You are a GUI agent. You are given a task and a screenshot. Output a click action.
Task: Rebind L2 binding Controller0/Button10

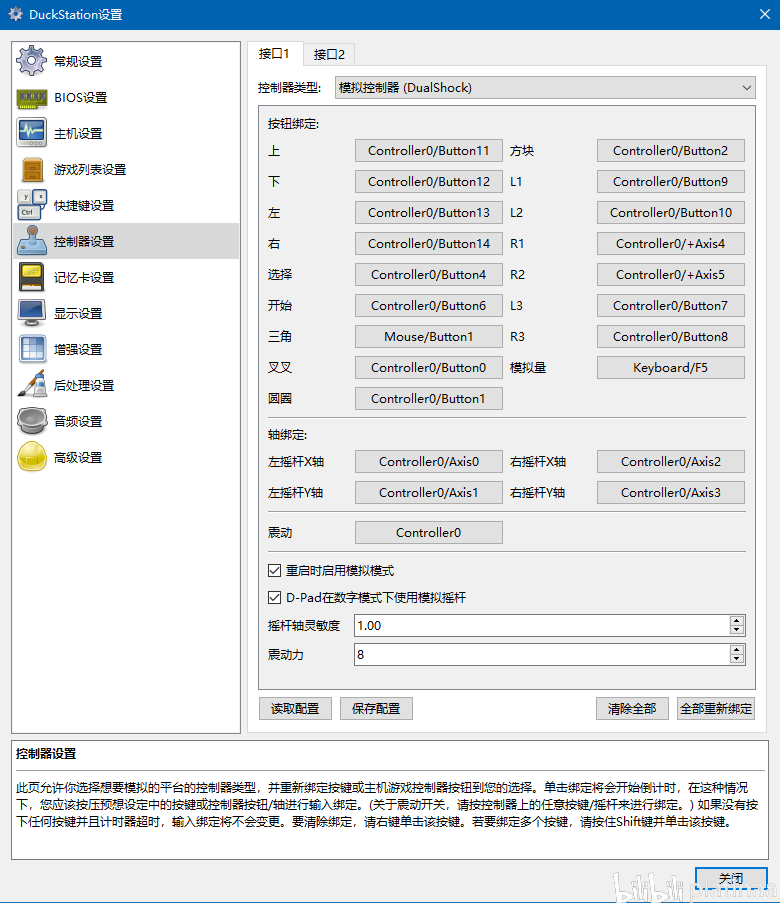pyautogui.click(x=671, y=213)
